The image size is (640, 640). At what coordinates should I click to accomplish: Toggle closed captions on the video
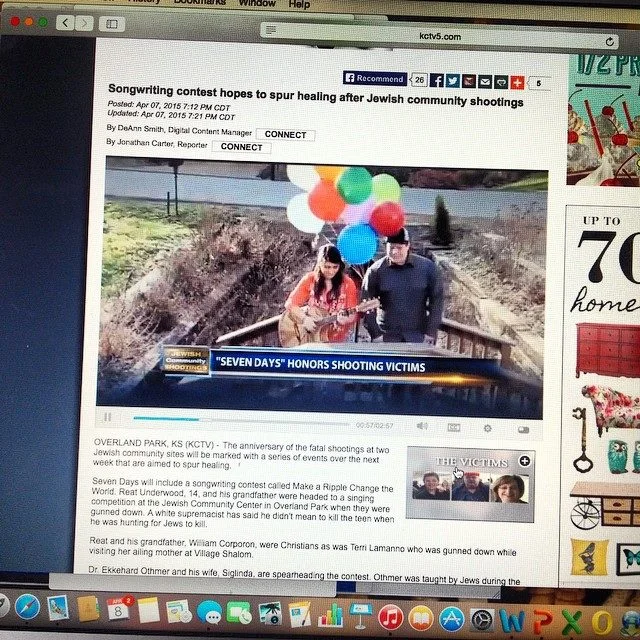click(x=453, y=427)
